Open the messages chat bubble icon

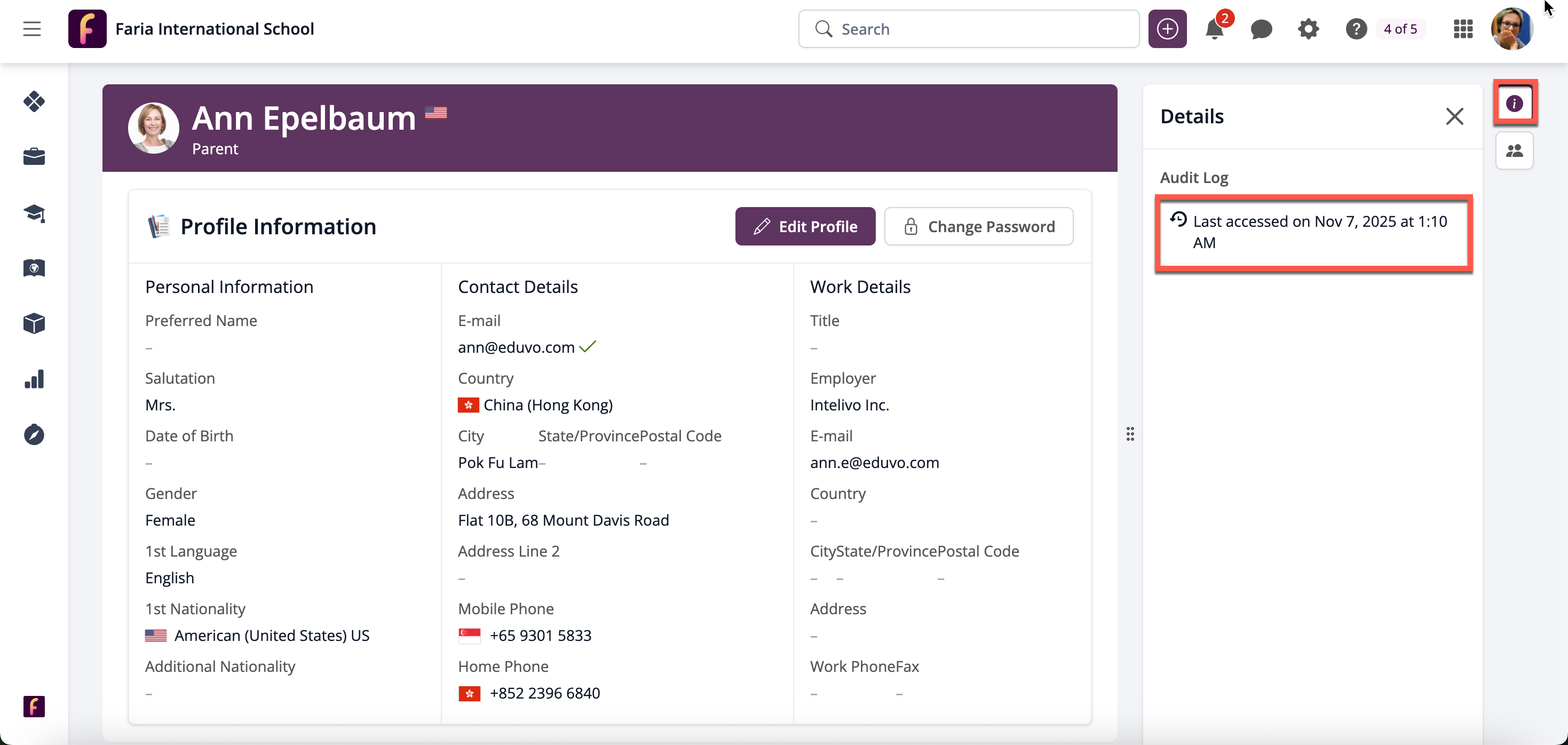pyautogui.click(x=1261, y=29)
